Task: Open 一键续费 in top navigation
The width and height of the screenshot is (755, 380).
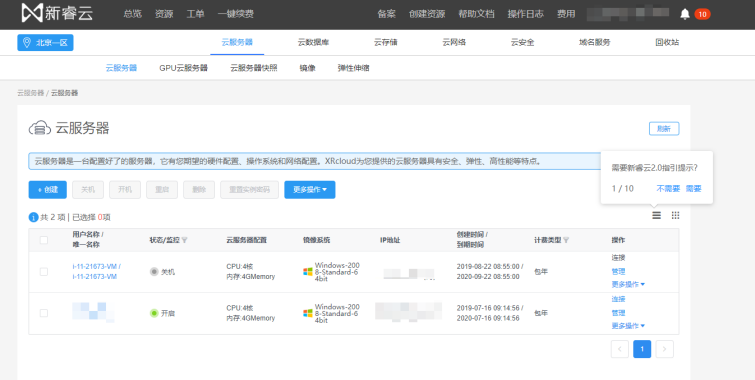Action: pyautogui.click(x=235, y=14)
